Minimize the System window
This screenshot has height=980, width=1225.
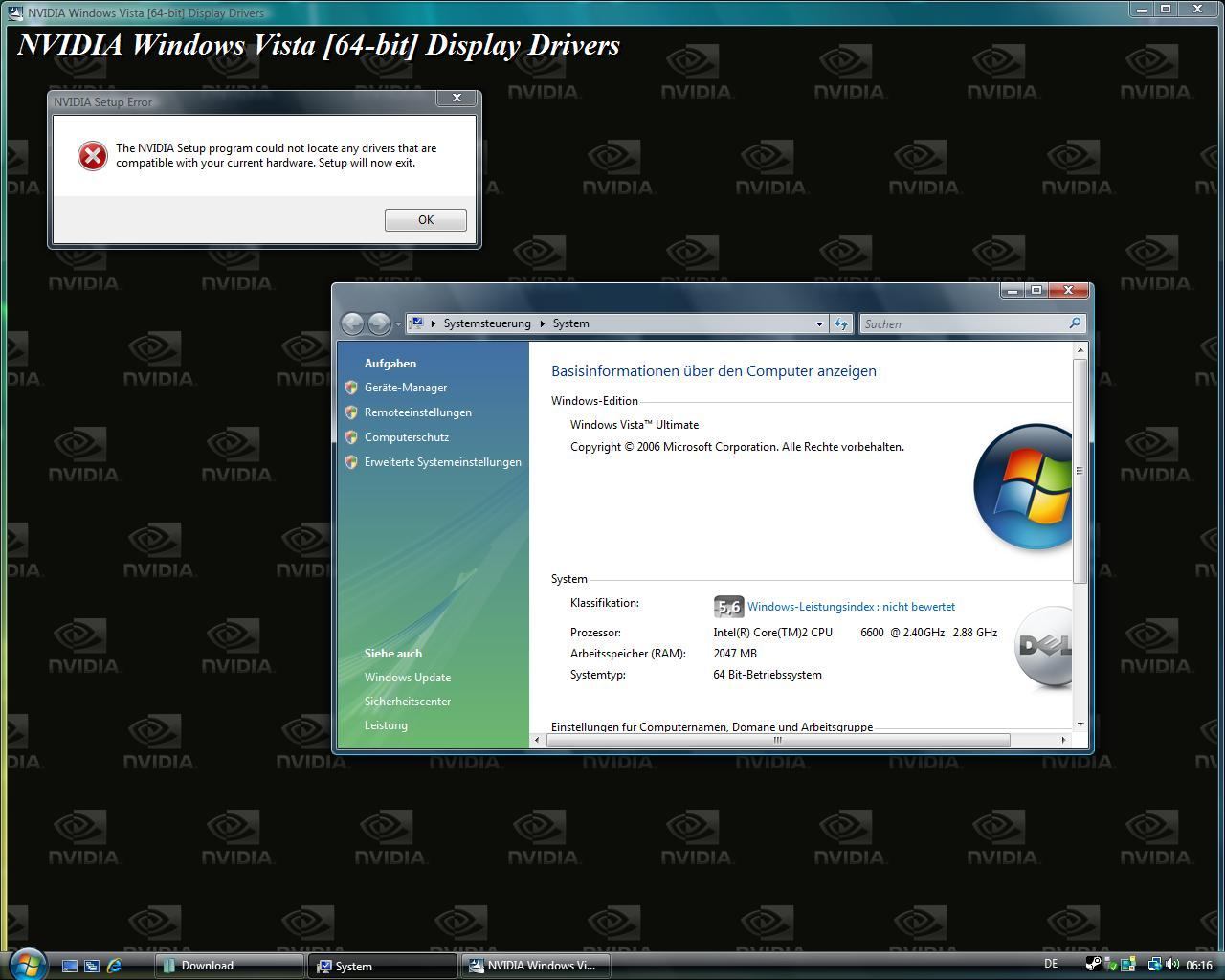[x=1013, y=290]
